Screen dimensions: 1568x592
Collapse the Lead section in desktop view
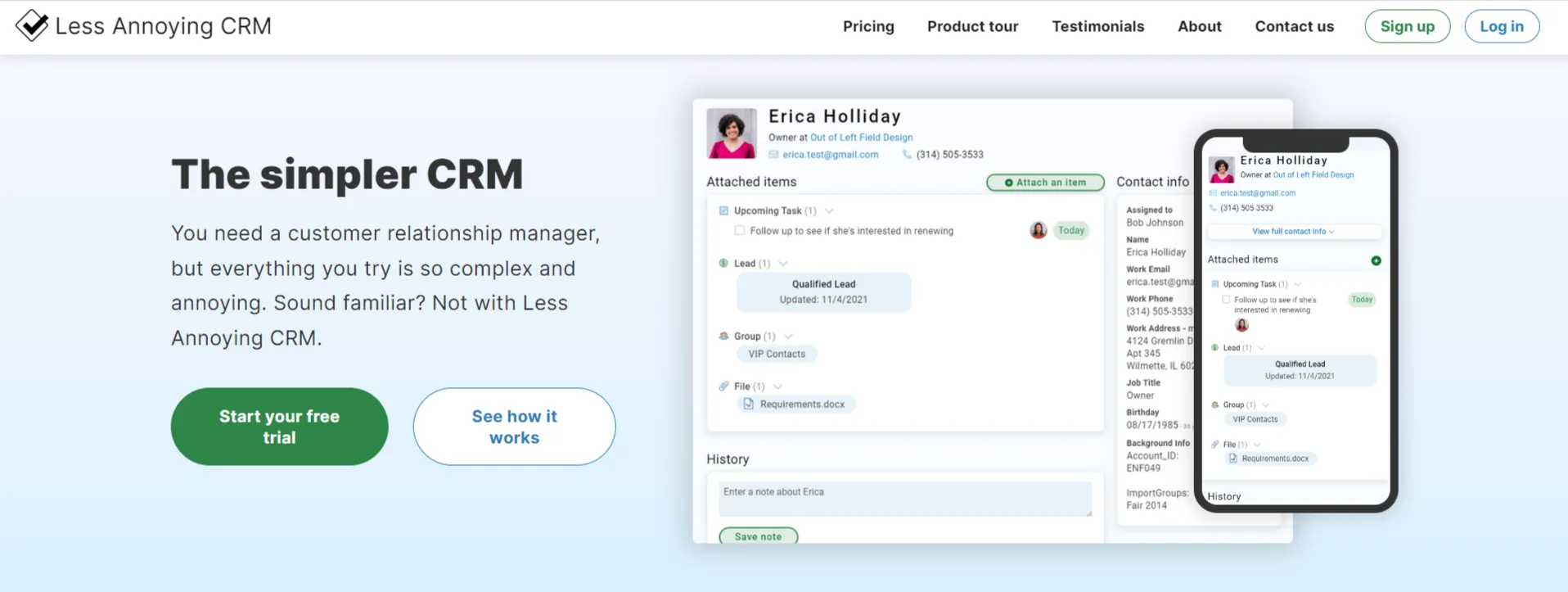click(783, 263)
